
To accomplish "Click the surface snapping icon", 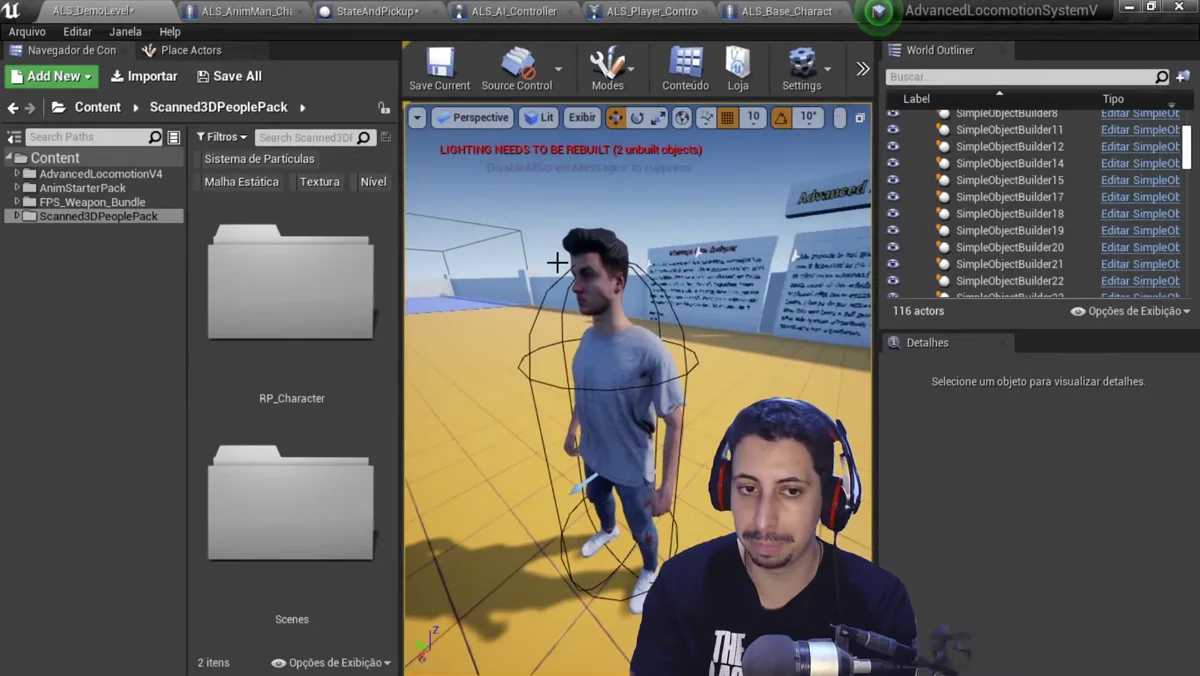I will (x=706, y=118).
